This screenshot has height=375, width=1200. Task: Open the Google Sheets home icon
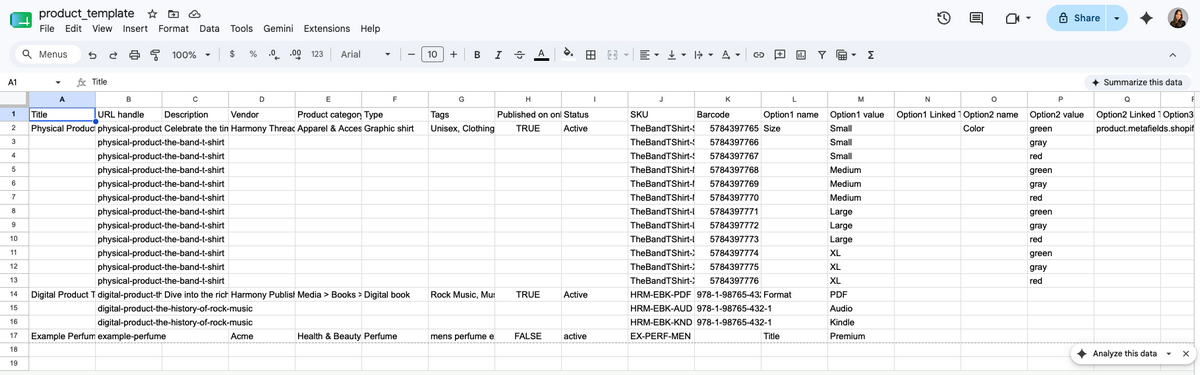point(20,20)
